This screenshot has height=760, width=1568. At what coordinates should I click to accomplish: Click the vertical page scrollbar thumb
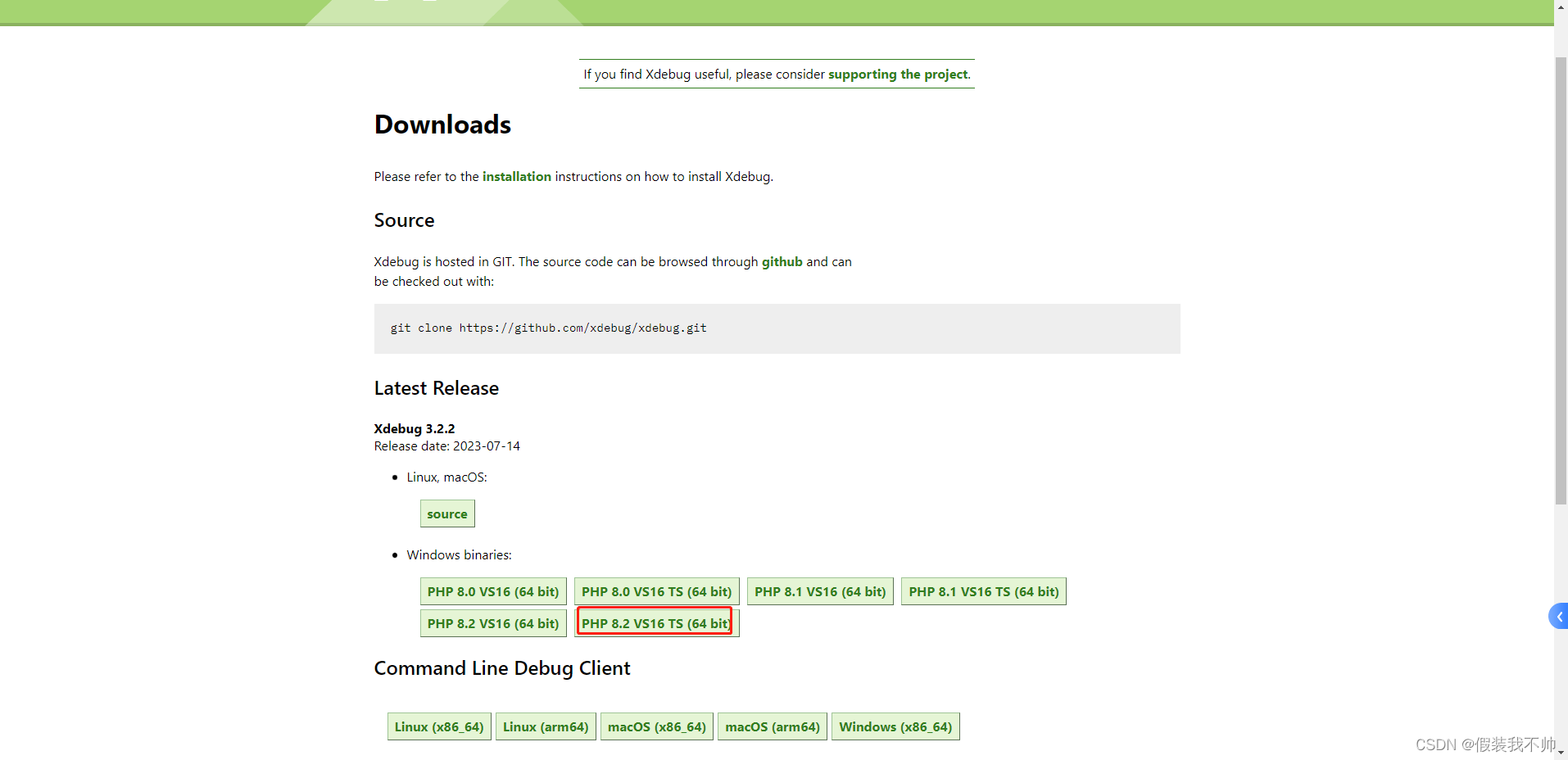1561,280
